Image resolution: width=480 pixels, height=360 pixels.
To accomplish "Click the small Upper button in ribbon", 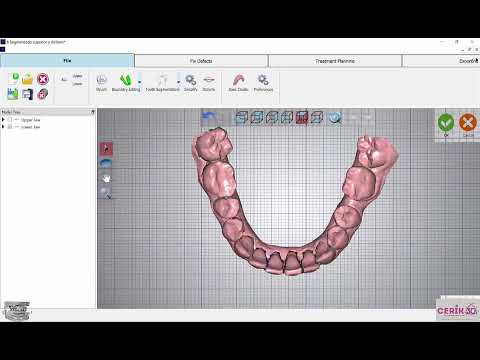I will point(77,76).
